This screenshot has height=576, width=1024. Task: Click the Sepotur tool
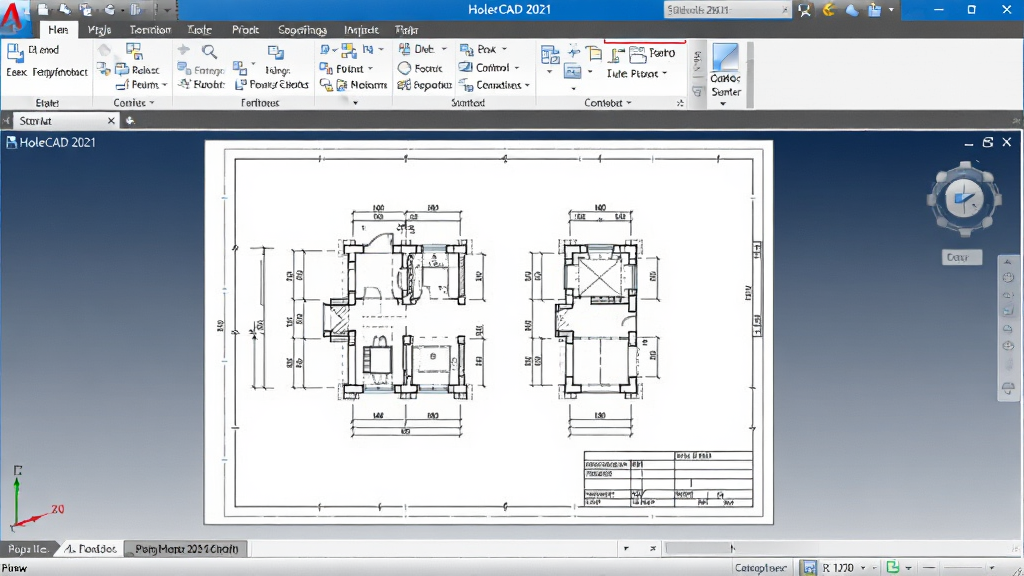point(424,85)
